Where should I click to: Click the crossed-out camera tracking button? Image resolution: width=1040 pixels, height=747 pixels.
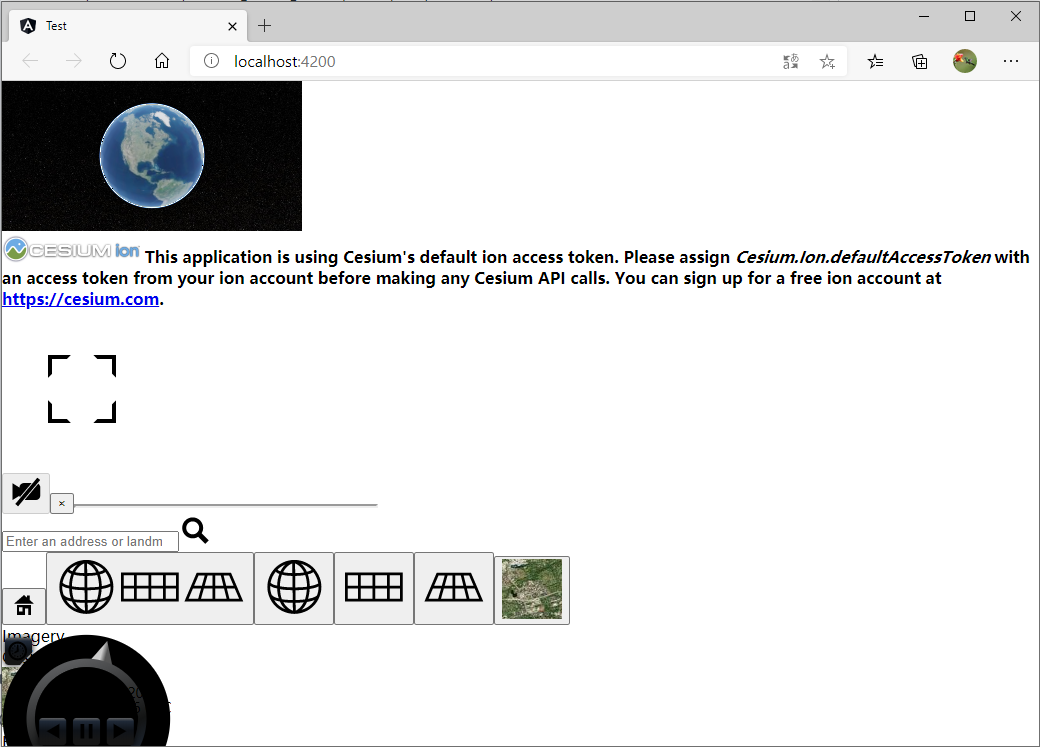click(x=26, y=493)
